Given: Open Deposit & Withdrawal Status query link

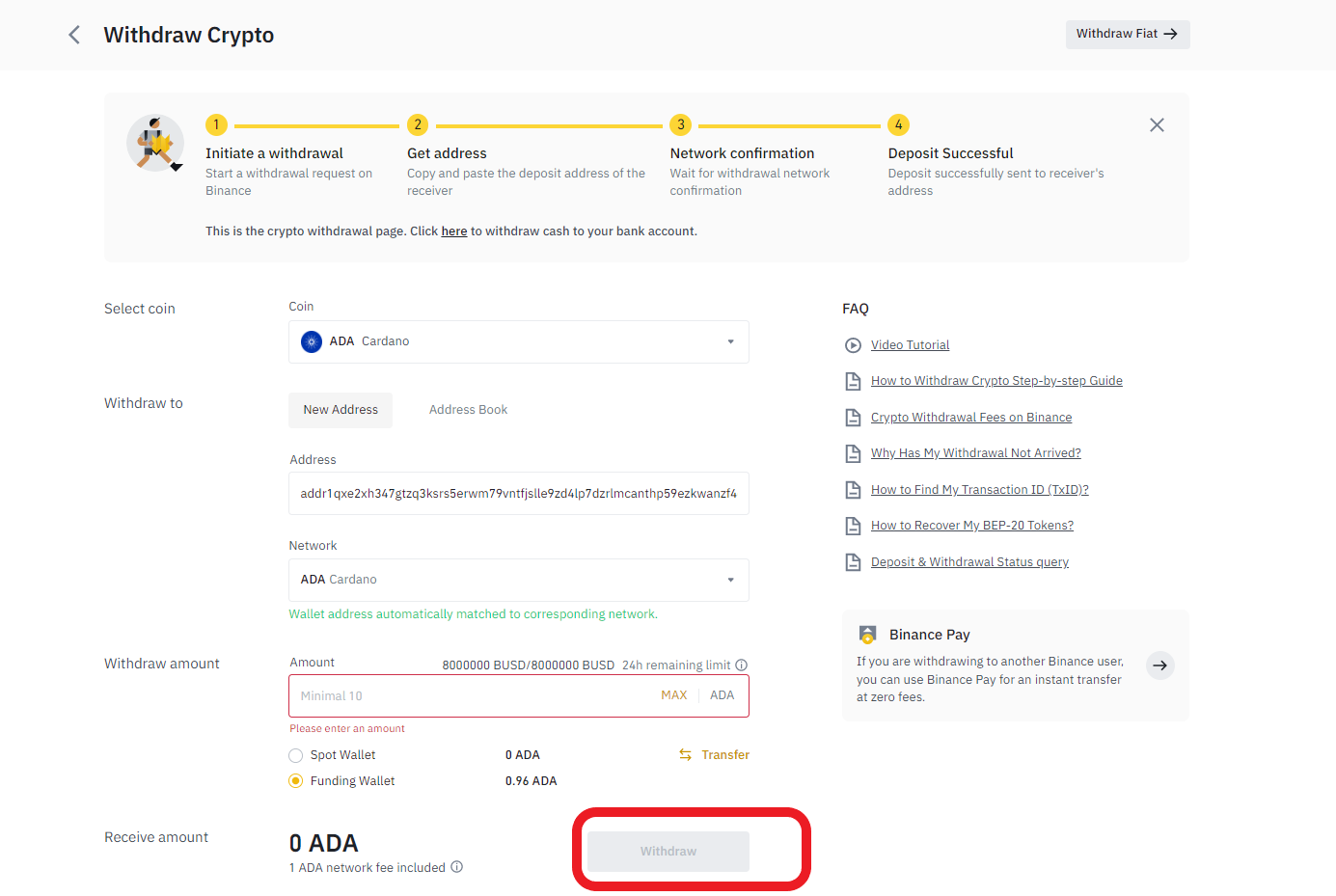Looking at the screenshot, I should click(969, 562).
